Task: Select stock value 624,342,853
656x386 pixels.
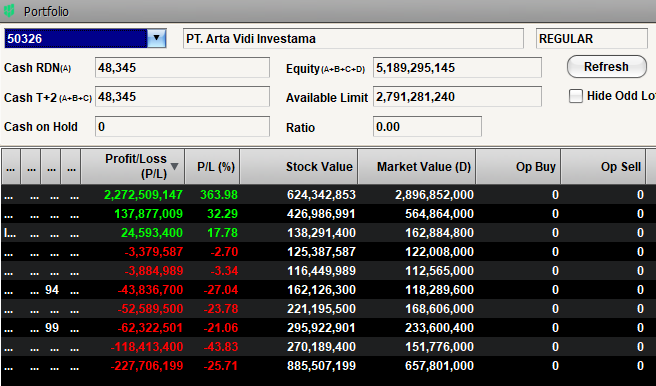Action: 321,195
